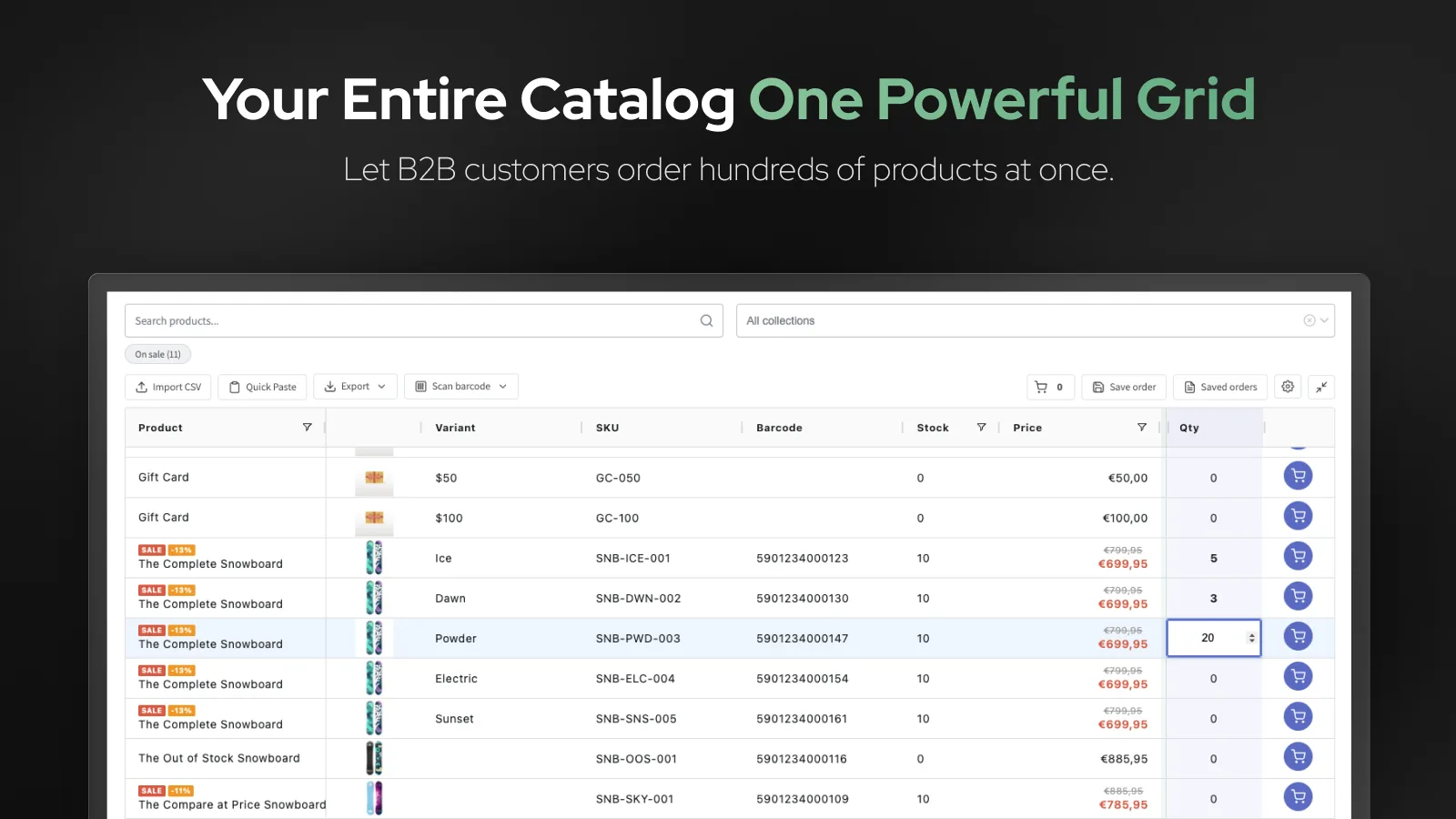Collapse the fullscreen grid view
1456x819 pixels.
click(1321, 387)
